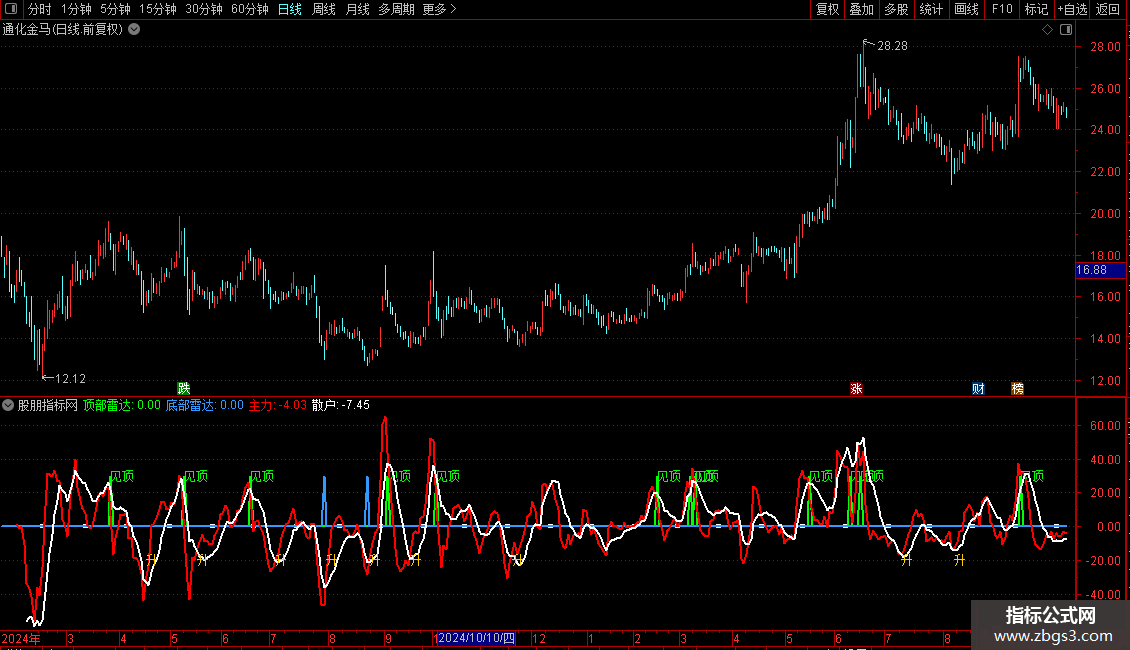Click the 16.88 highlighted price on axis
Viewport: 1130px width, 650px height.
tap(1092, 270)
